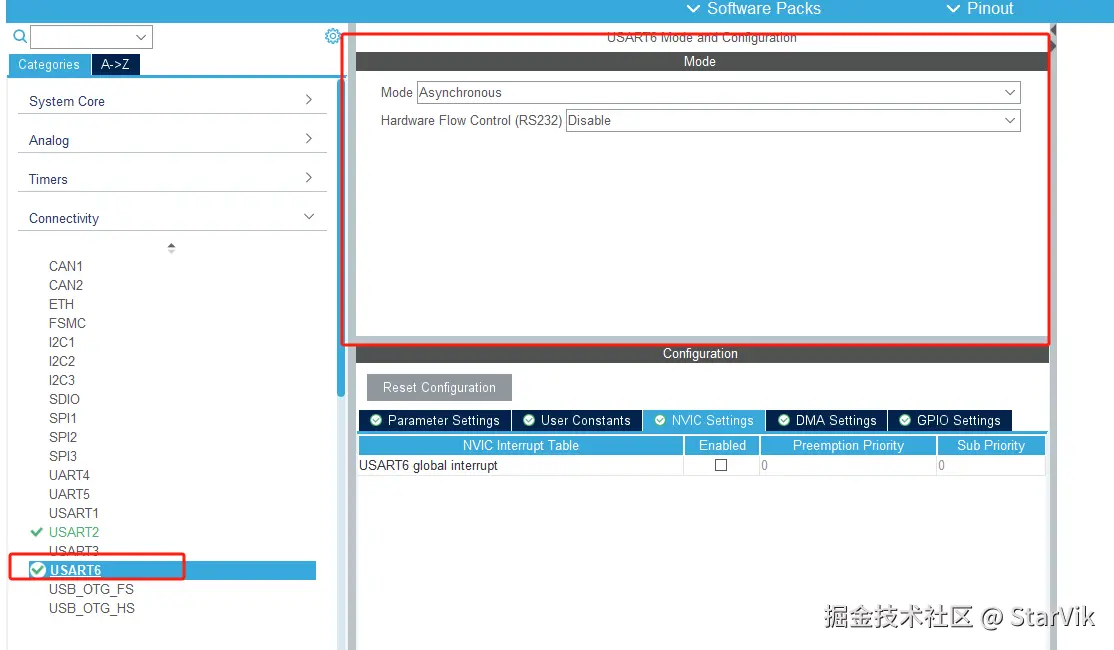Switch to the Categories tab
The image size is (1114, 650).
pyautogui.click(x=49, y=65)
